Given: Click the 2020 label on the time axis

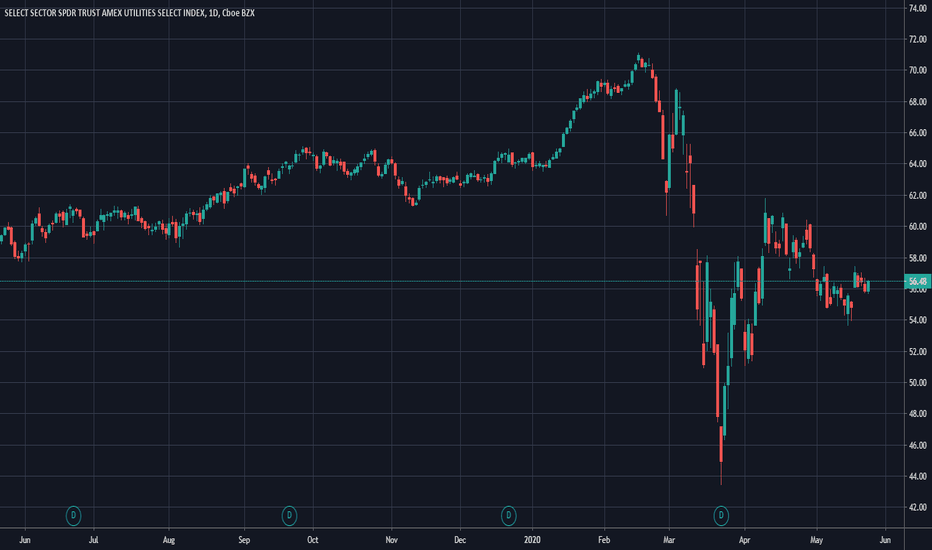Looking at the screenshot, I should [x=533, y=540].
